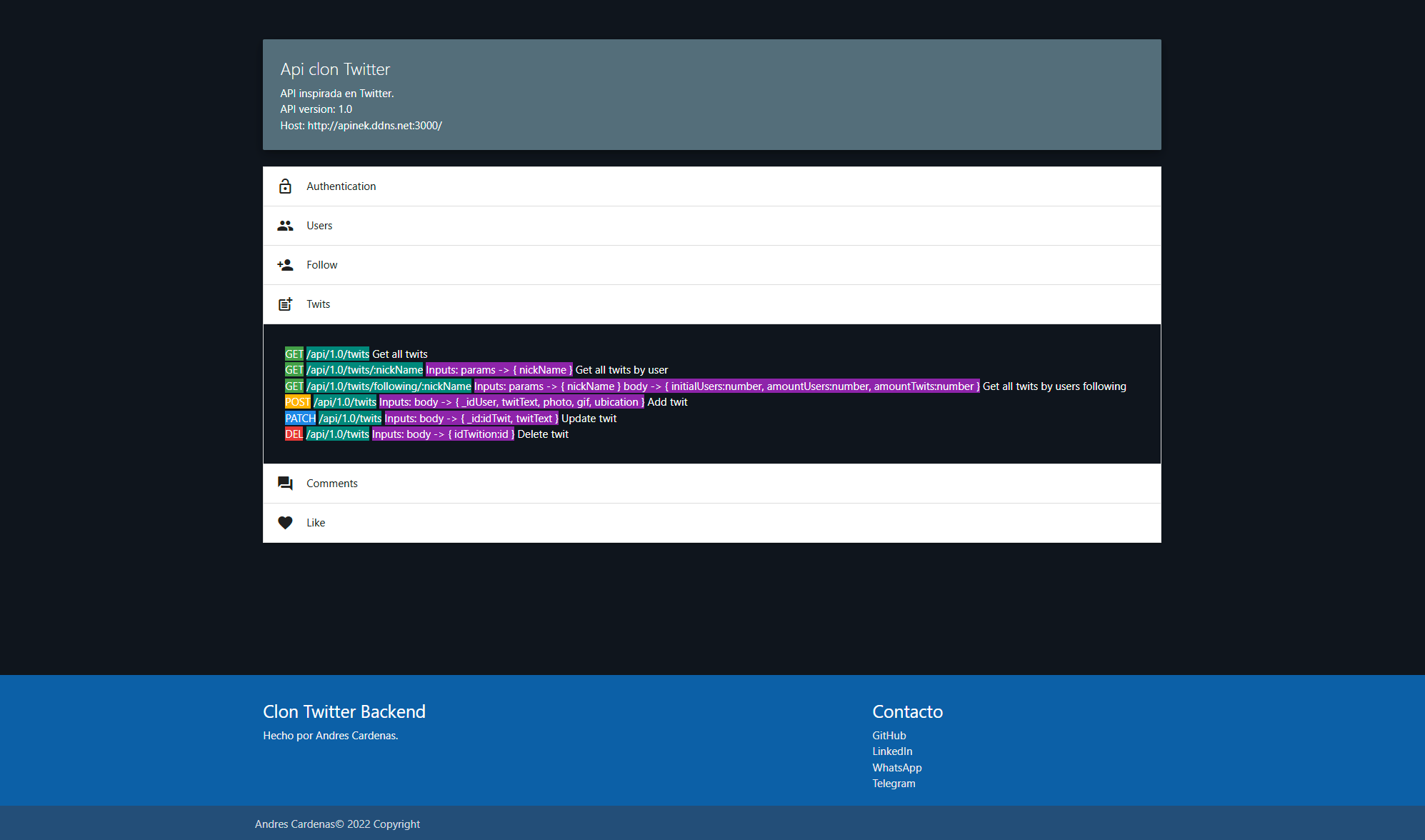Click the Authentication lock icon
The image size is (1425, 840).
pyautogui.click(x=285, y=186)
